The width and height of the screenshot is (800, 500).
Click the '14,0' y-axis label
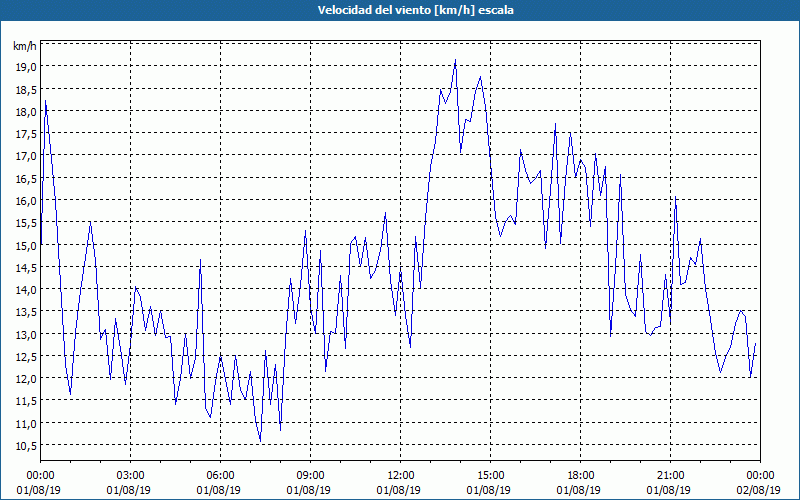[27, 290]
